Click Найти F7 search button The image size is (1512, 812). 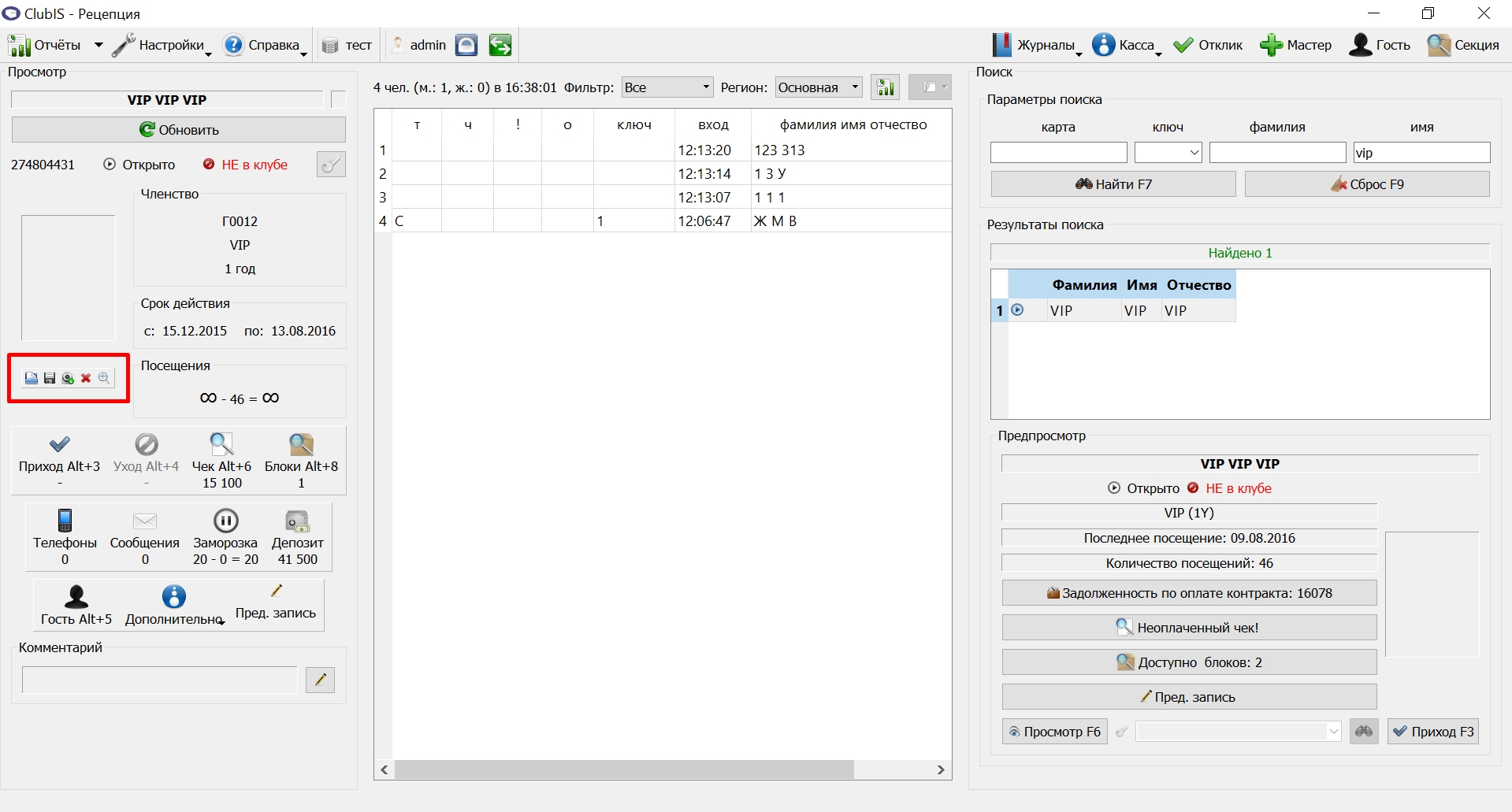point(1113,184)
